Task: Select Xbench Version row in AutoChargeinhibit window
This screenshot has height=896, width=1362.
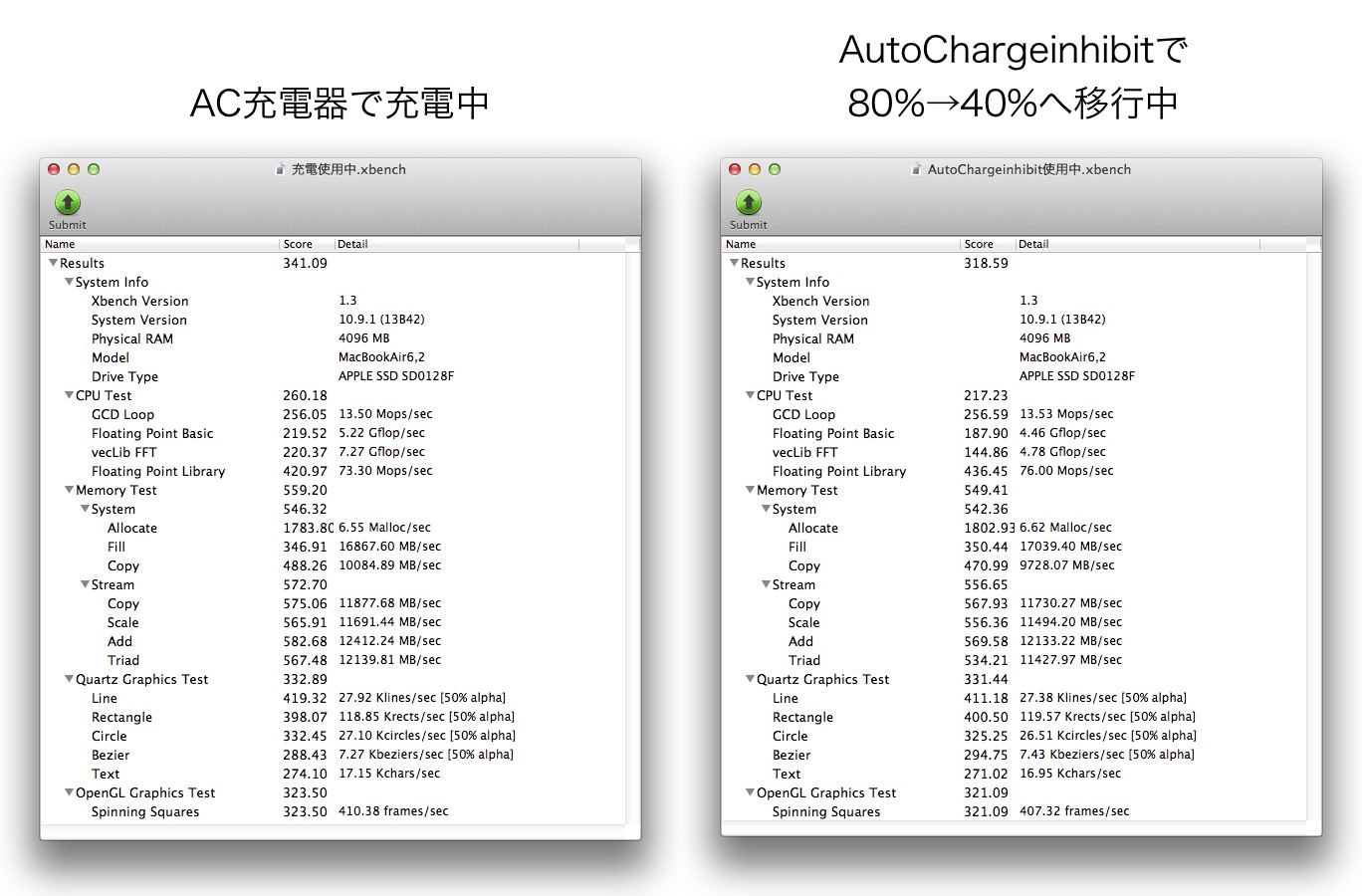Action: coord(1015,301)
